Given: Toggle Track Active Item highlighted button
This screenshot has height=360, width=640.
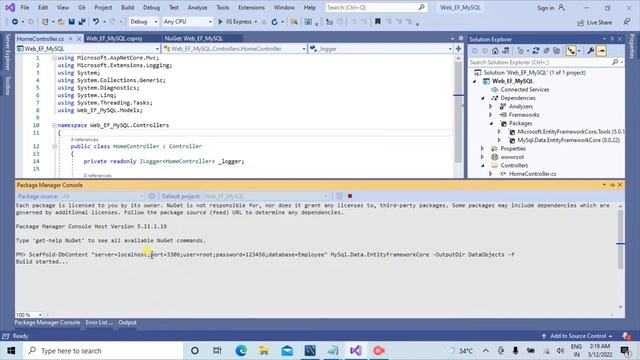Looking at the screenshot, I should [x=571, y=51].
